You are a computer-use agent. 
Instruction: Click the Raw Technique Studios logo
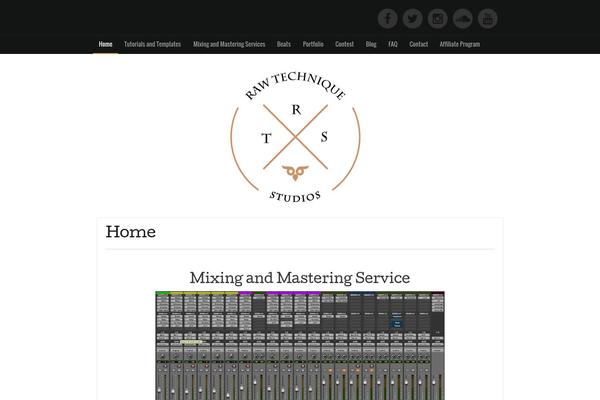pyautogui.click(x=295, y=137)
